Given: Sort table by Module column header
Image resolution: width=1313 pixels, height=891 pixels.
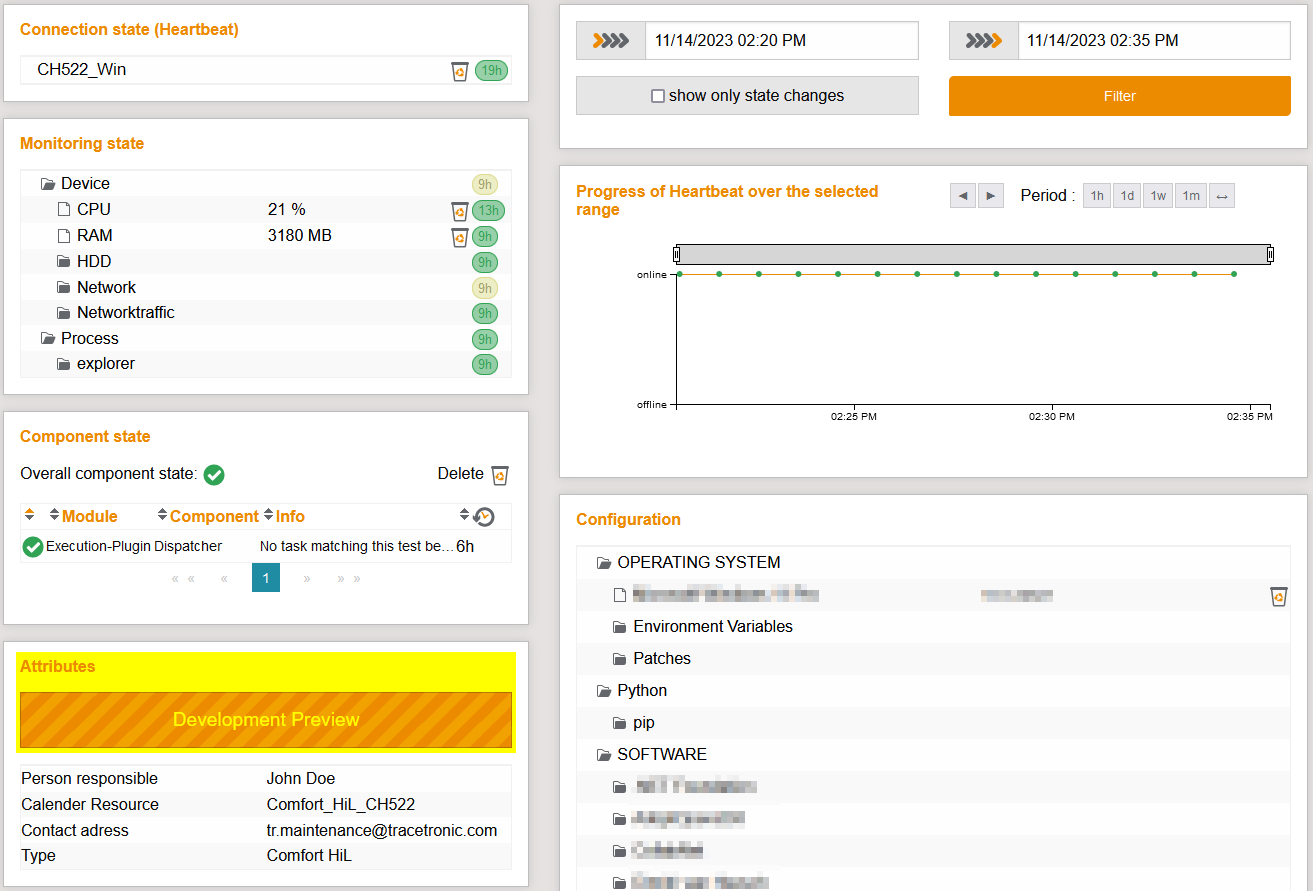Looking at the screenshot, I should point(89,517).
